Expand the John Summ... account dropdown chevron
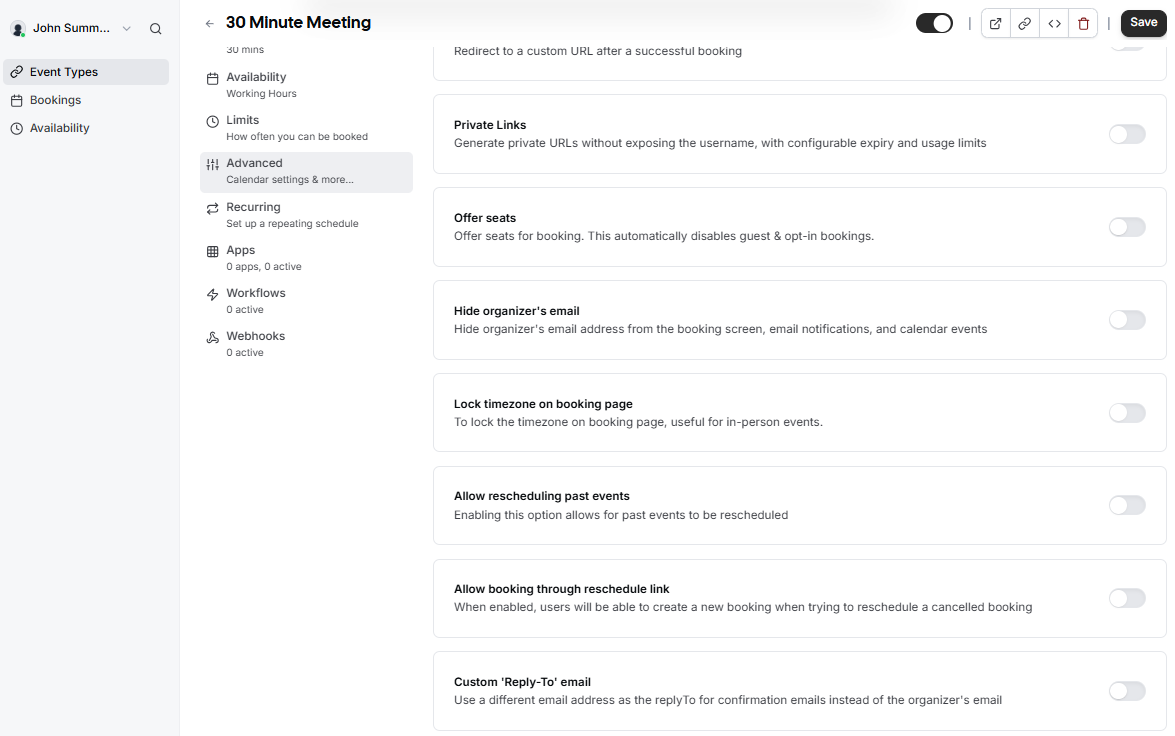The height and width of the screenshot is (736, 1175). click(x=127, y=28)
